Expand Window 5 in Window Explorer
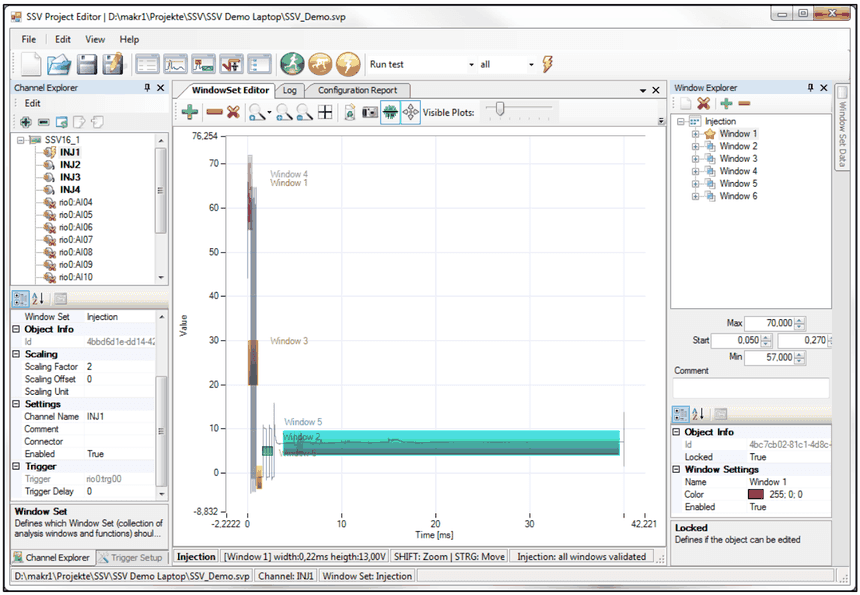Screen dimensions: 860x595 click(x=695, y=184)
